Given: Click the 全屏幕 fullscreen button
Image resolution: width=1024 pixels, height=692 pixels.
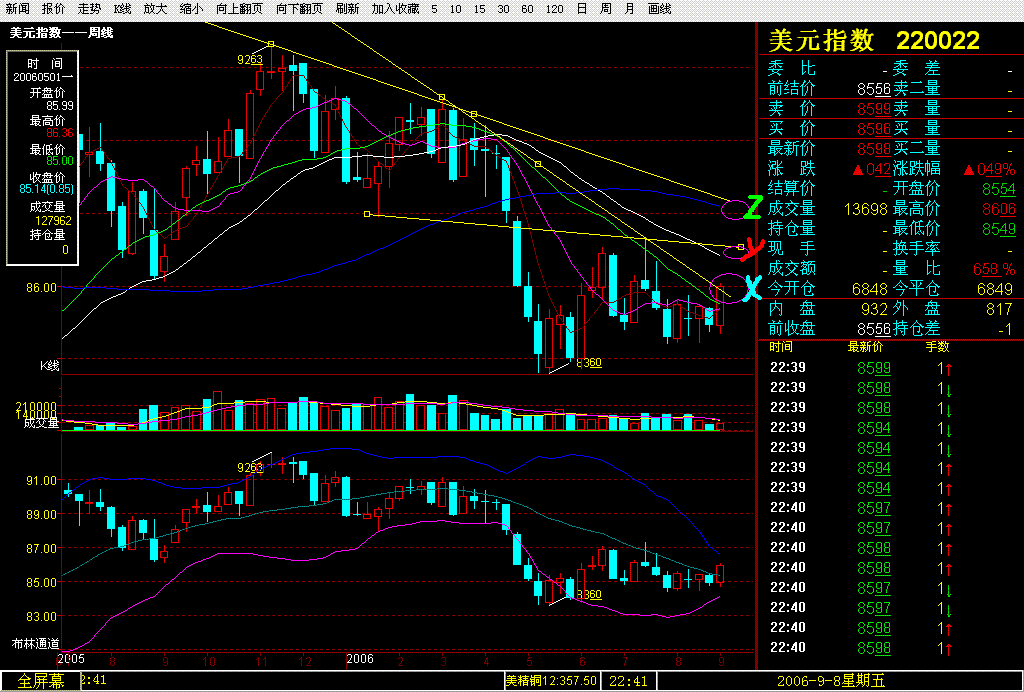Looking at the screenshot, I should pyautogui.click(x=40, y=681).
